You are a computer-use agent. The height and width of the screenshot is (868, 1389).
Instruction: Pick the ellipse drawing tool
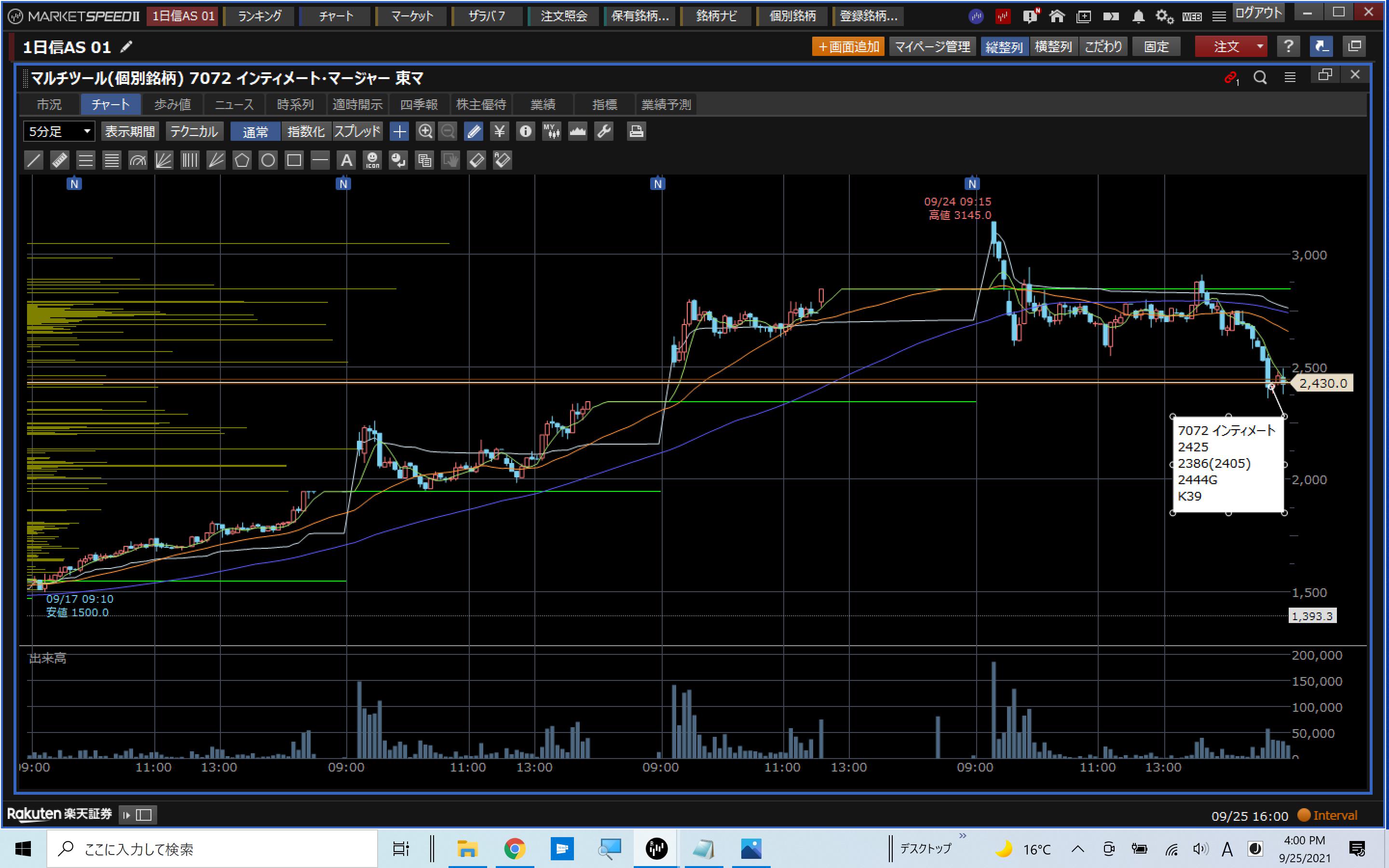pos(268,160)
